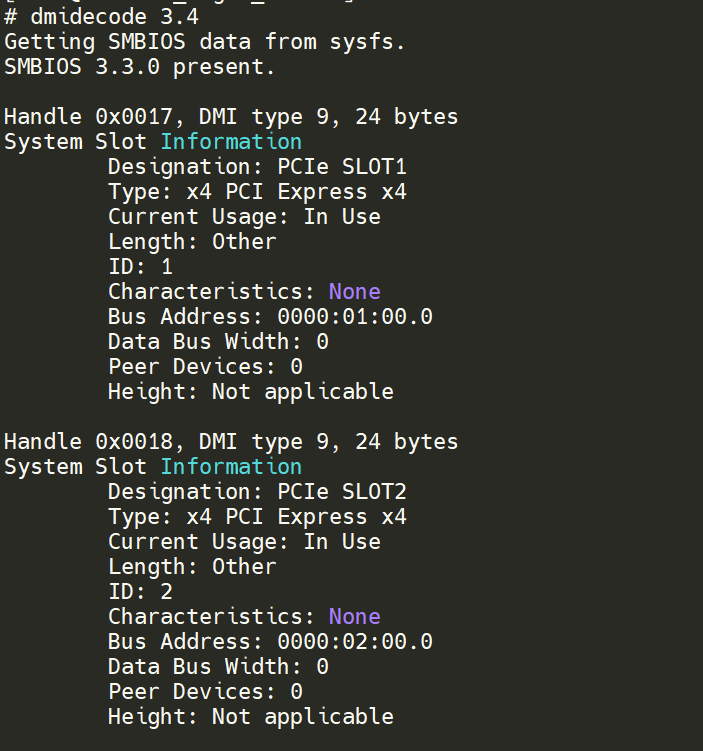The height and width of the screenshot is (751, 703).
Task: Click purple 'None' in SLOT1 Characteristics
Action: coord(355,292)
